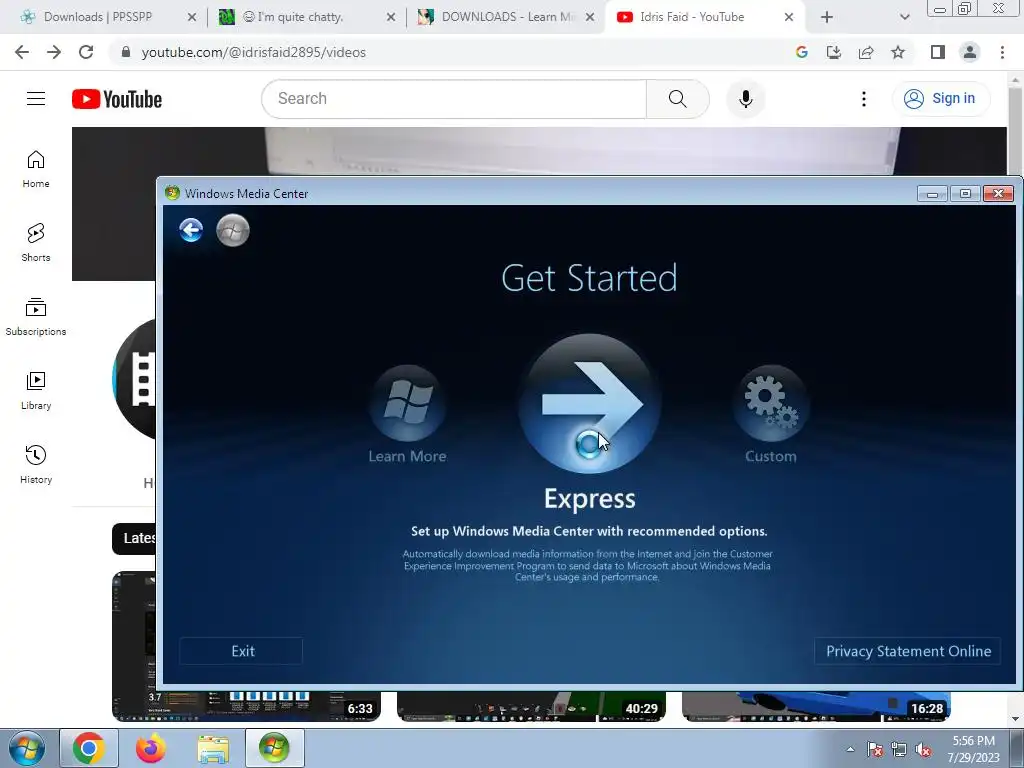Select the Latest filter chip
The width and height of the screenshot is (1024, 768).
tap(135, 538)
